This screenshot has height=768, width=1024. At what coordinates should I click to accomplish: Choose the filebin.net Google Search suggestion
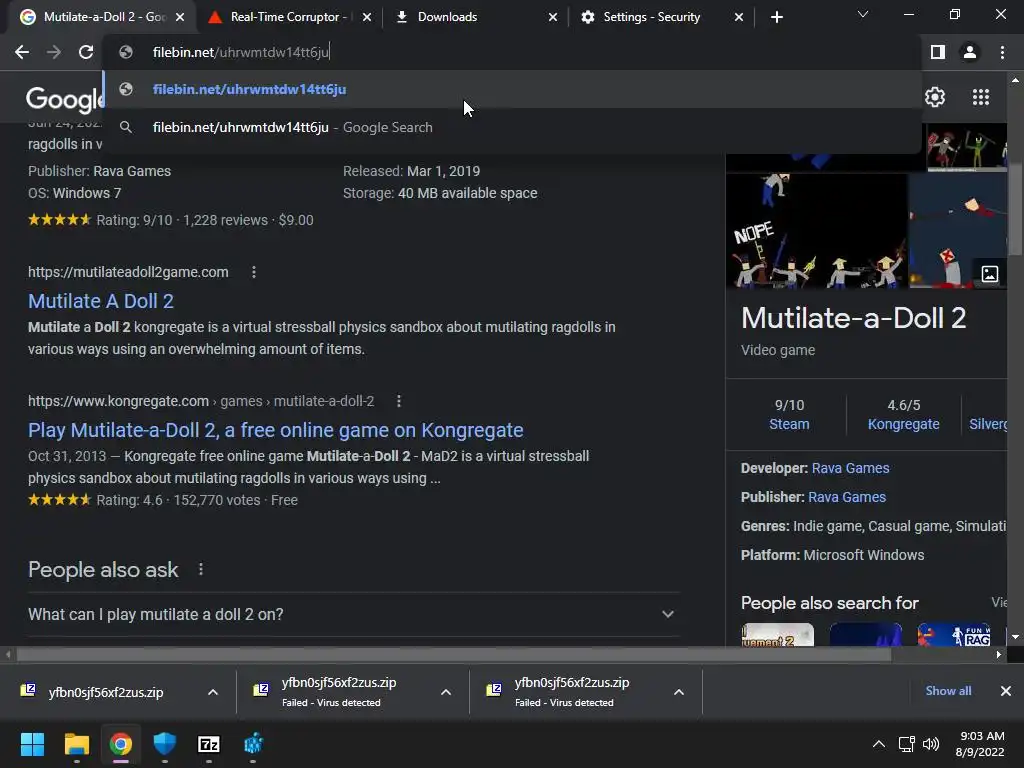513,127
